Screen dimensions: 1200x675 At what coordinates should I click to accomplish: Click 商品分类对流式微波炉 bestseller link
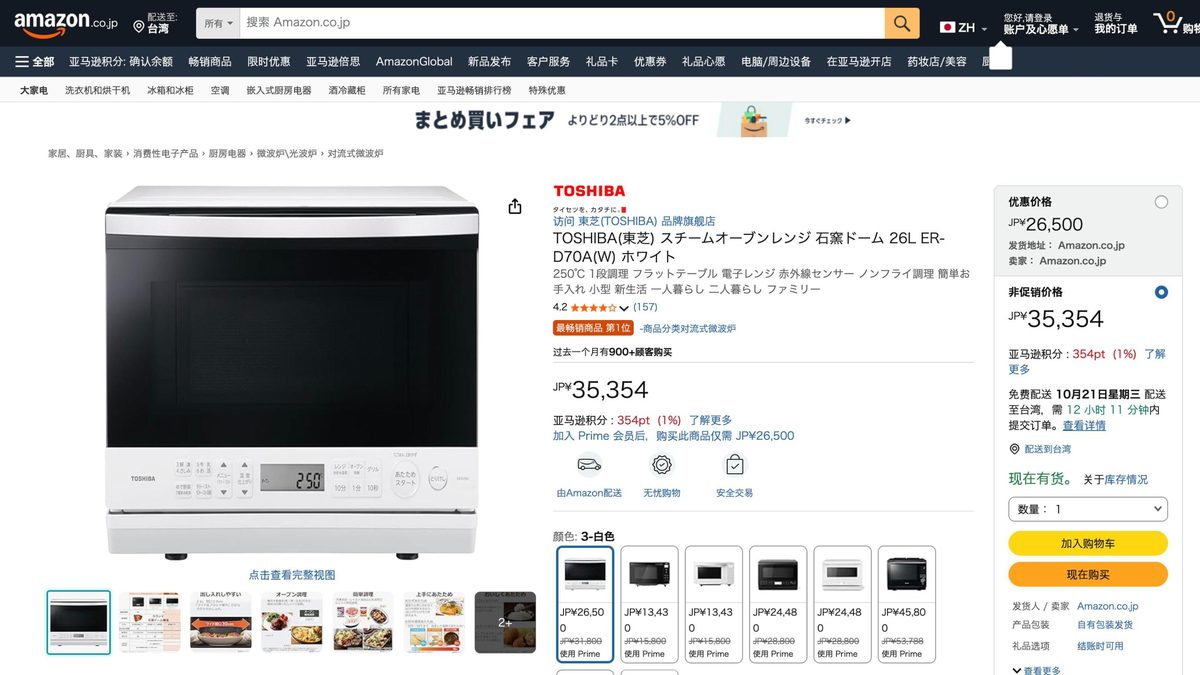(x=688, y=328)
